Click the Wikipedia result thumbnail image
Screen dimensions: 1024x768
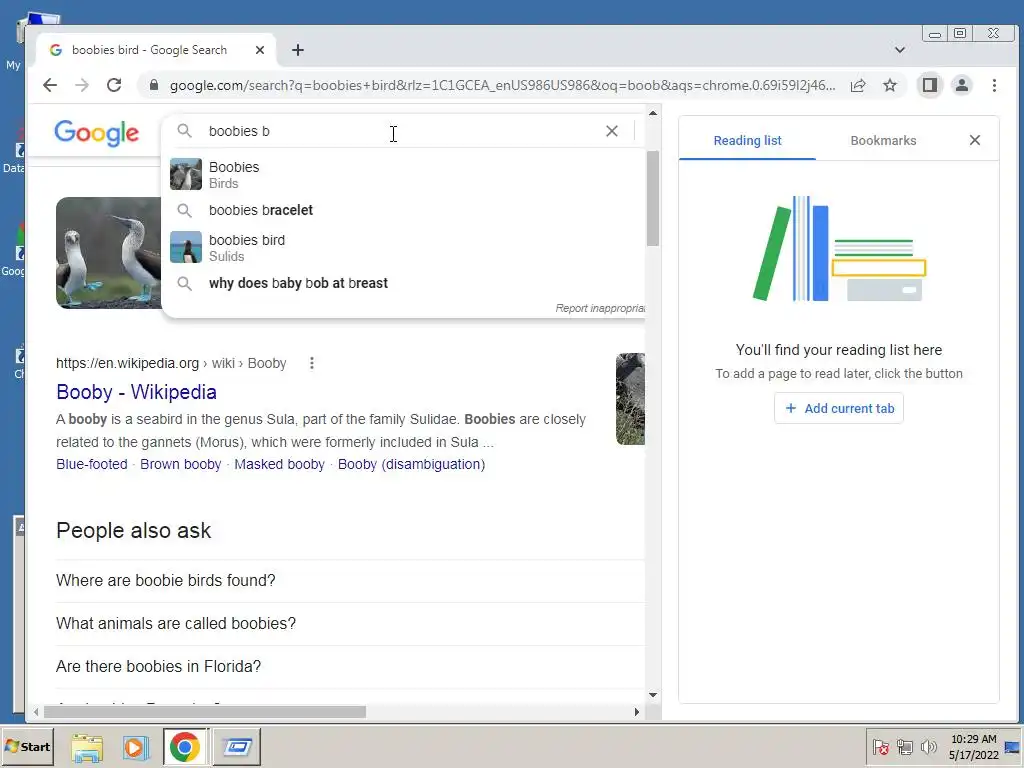(x=630, y=399)
